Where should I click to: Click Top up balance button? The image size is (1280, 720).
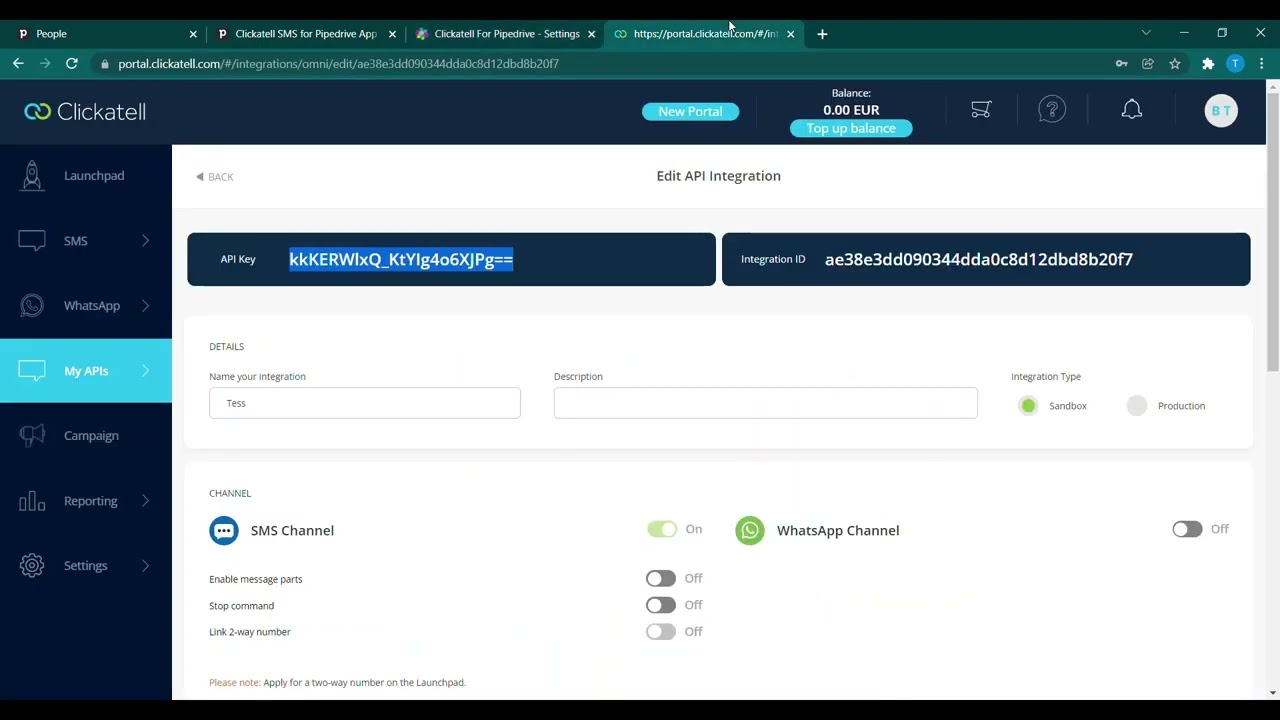coord(851,128)
